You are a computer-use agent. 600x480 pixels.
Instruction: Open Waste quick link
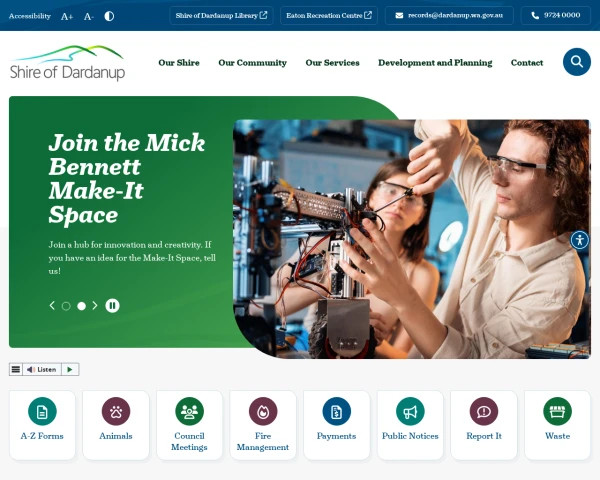(558, 425)
